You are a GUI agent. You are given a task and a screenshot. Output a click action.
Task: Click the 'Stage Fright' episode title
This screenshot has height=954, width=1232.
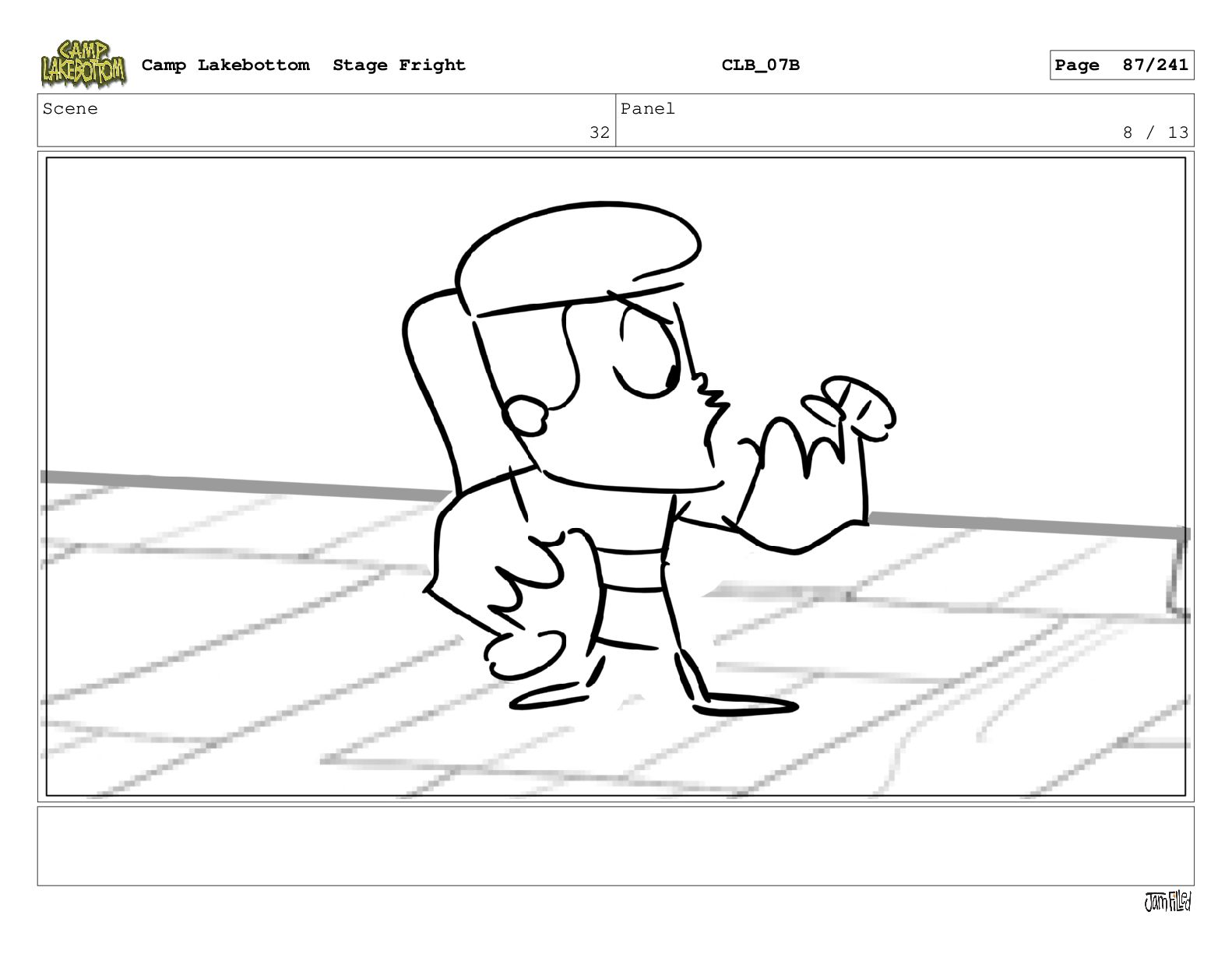tap(399, 65)
